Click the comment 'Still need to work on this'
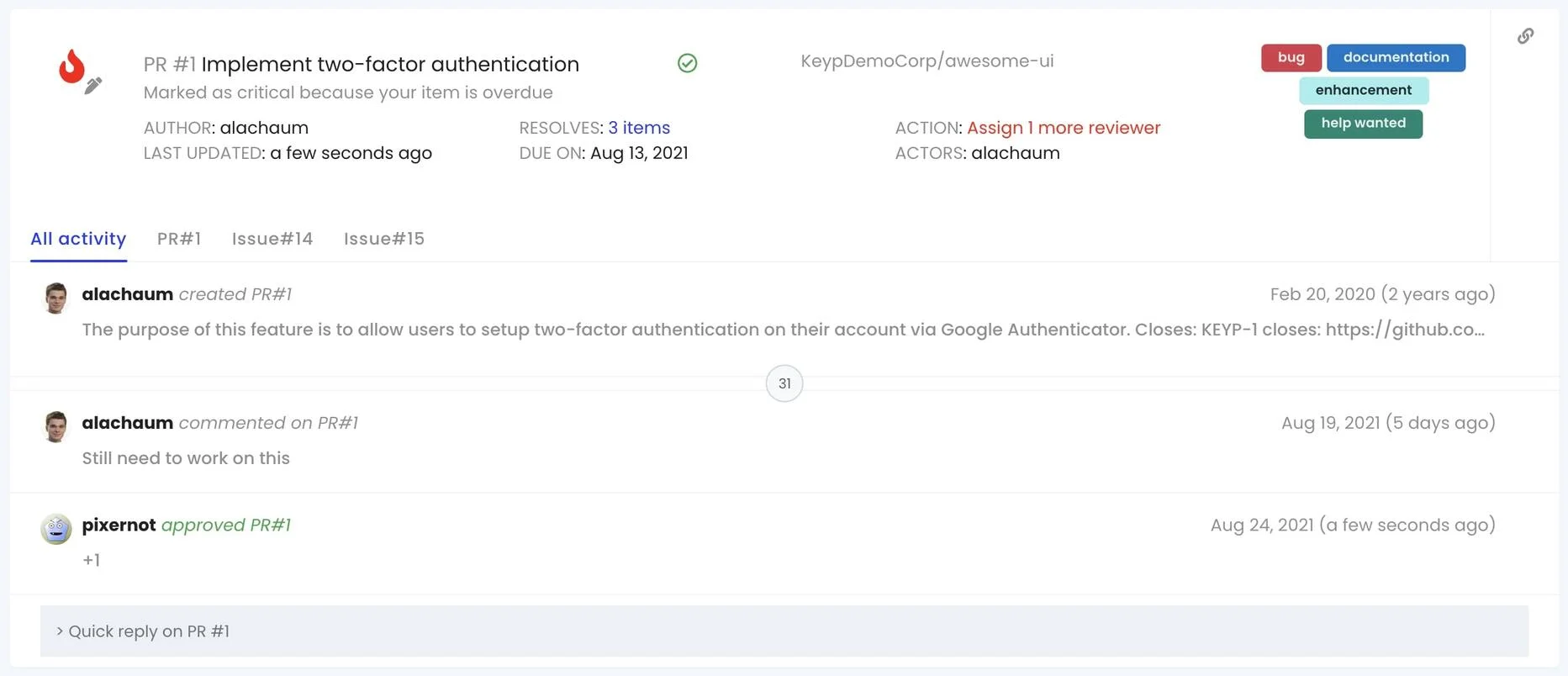 click(x=186, y=458)
